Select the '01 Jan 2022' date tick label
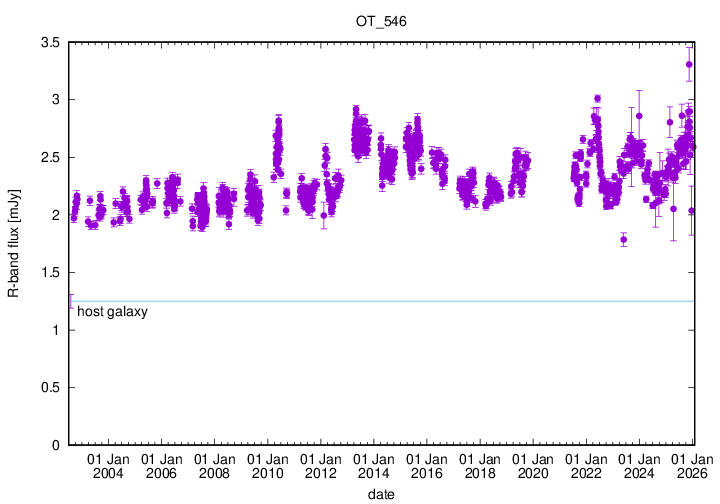 pyautogui.click(x=586, y=465)
